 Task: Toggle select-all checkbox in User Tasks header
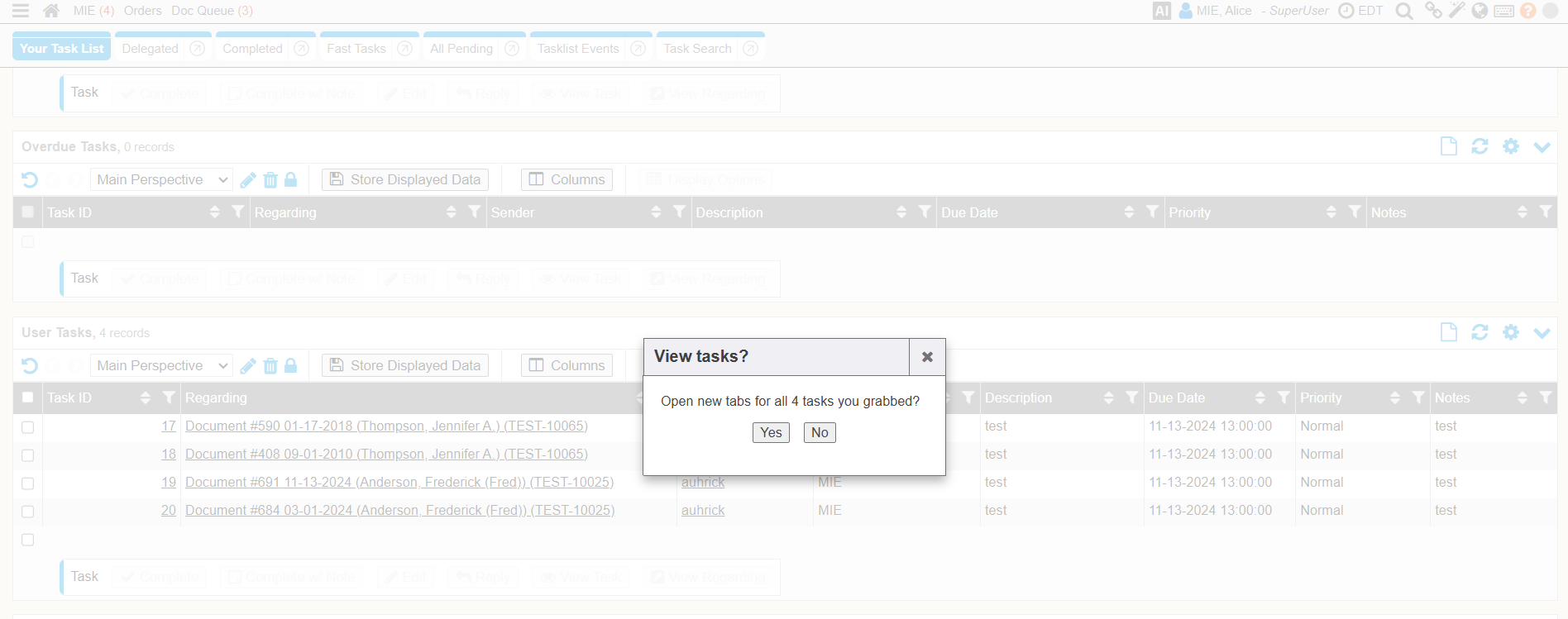point(28,398)
